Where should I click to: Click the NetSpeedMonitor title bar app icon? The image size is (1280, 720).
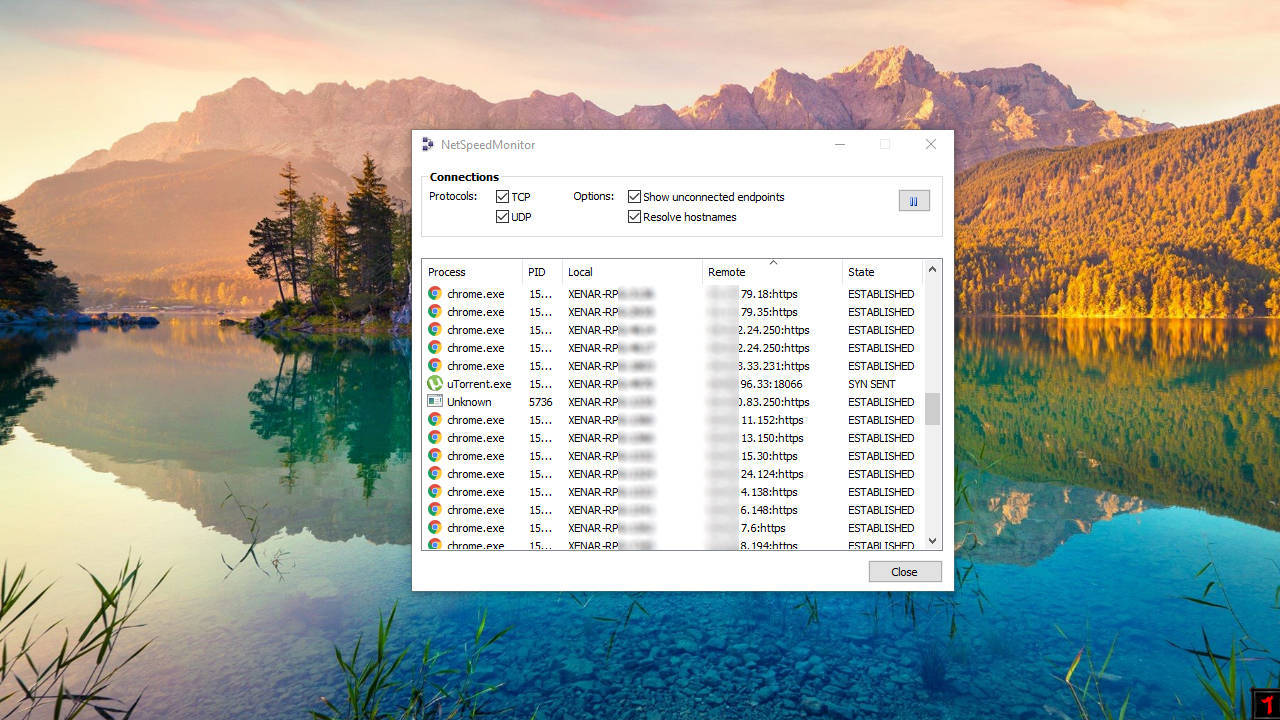point(428,145)
